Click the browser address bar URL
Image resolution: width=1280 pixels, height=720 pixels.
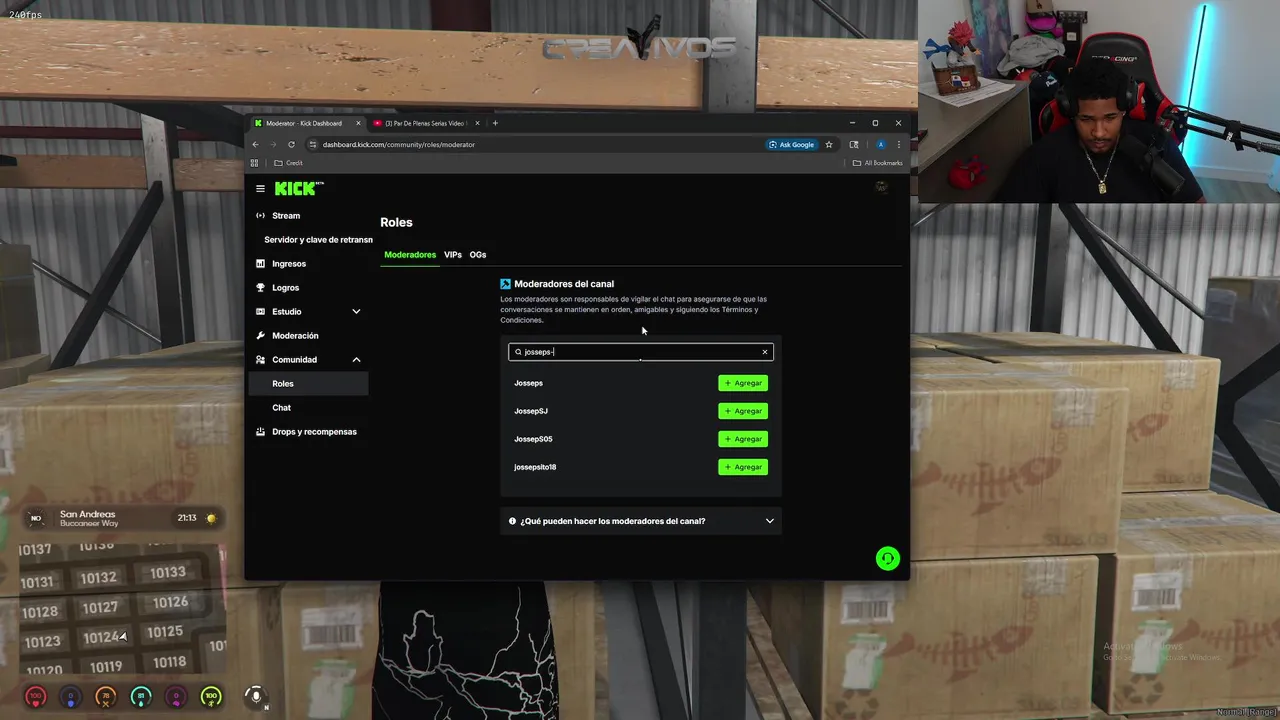click(399, 144)
